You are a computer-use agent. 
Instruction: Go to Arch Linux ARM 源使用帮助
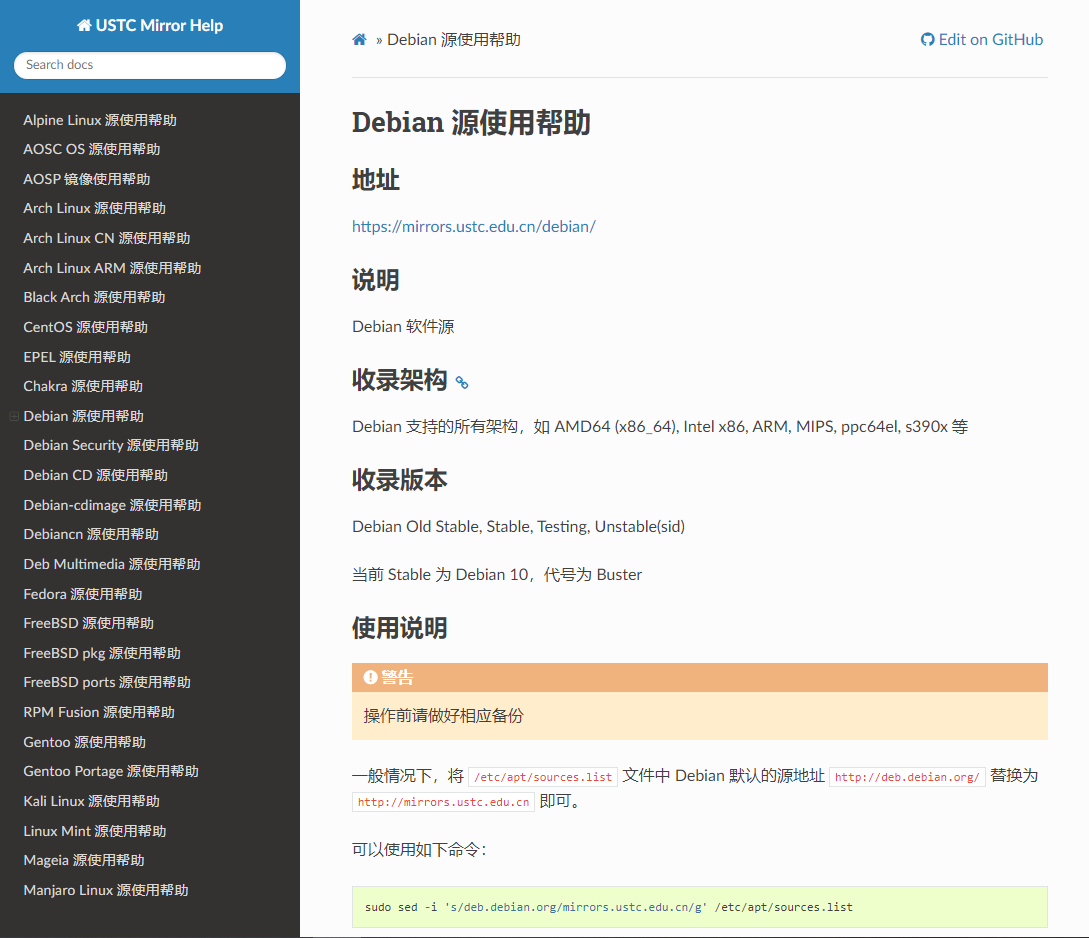click(x=113, y=268)
